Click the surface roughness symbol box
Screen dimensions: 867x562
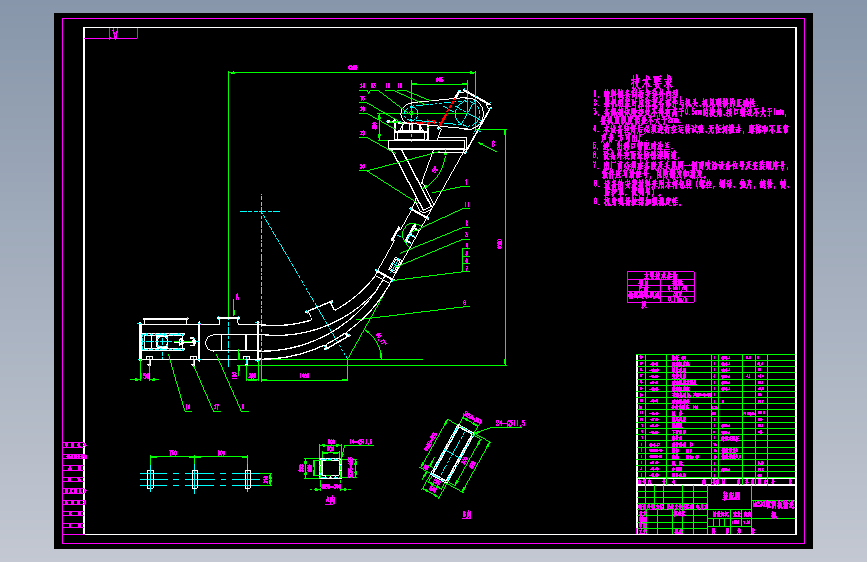(111, 33)
